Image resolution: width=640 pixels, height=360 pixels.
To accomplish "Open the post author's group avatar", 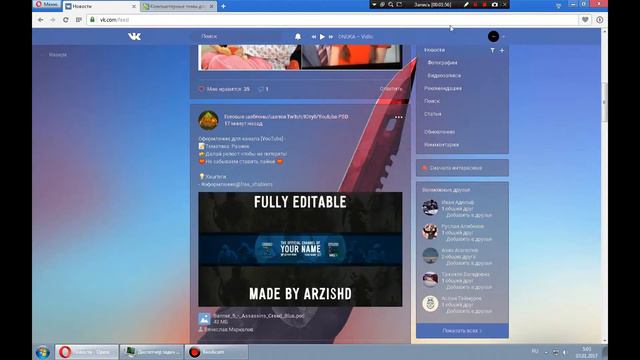I will click(x=208, y=120).
